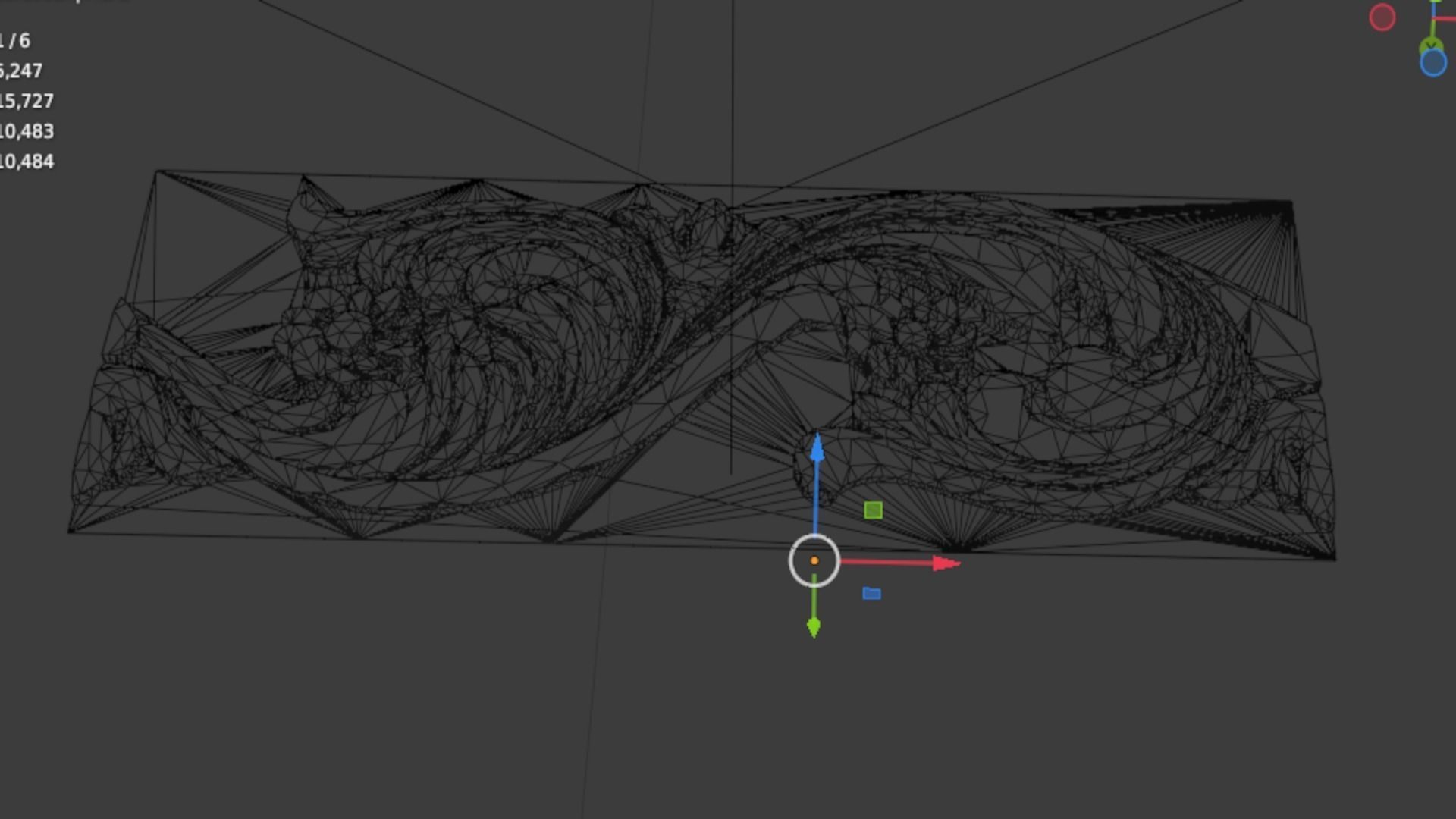
Task: Click the 6,247 statistics value
Action: (x=21, y=71)
